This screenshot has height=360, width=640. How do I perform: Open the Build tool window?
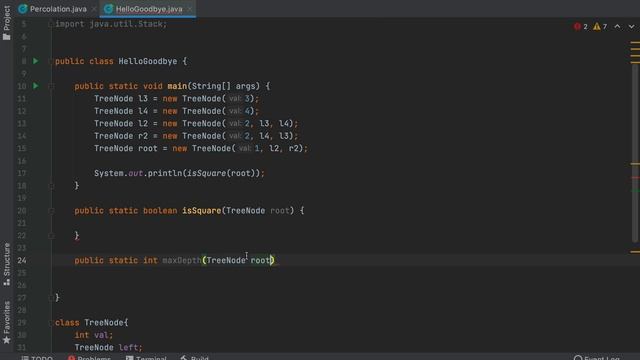[x=195, y=358]
